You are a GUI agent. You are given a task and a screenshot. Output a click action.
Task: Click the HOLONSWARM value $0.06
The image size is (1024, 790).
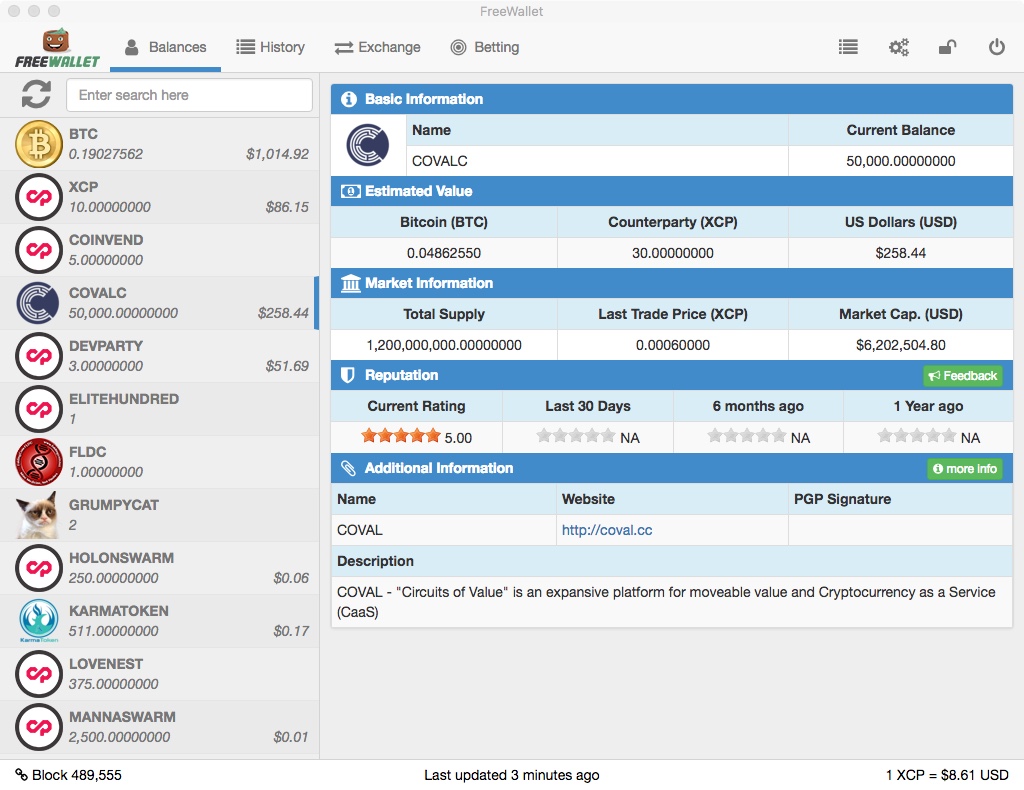point(291,578)
